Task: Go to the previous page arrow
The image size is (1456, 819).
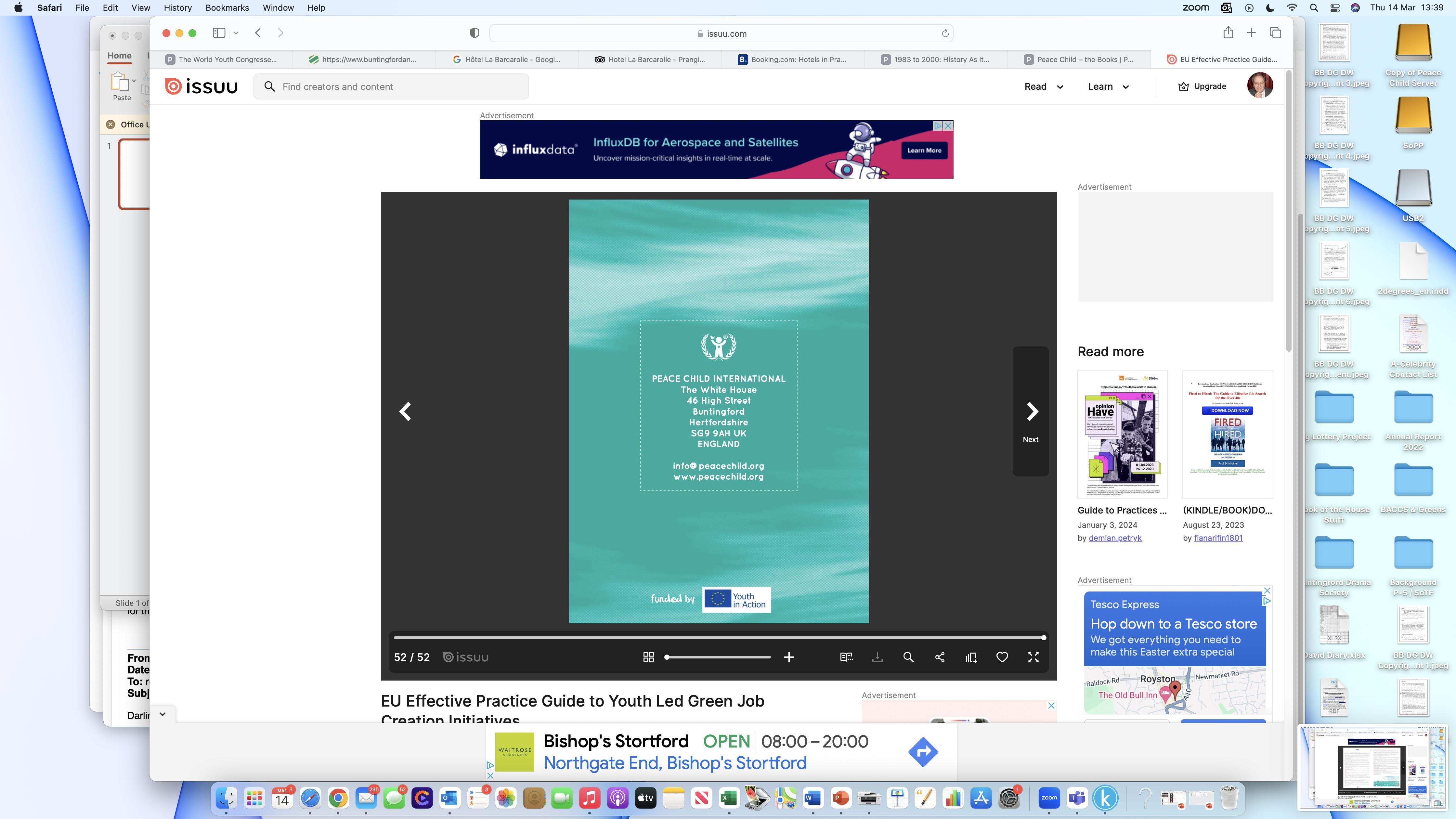Action: (405, 411)
